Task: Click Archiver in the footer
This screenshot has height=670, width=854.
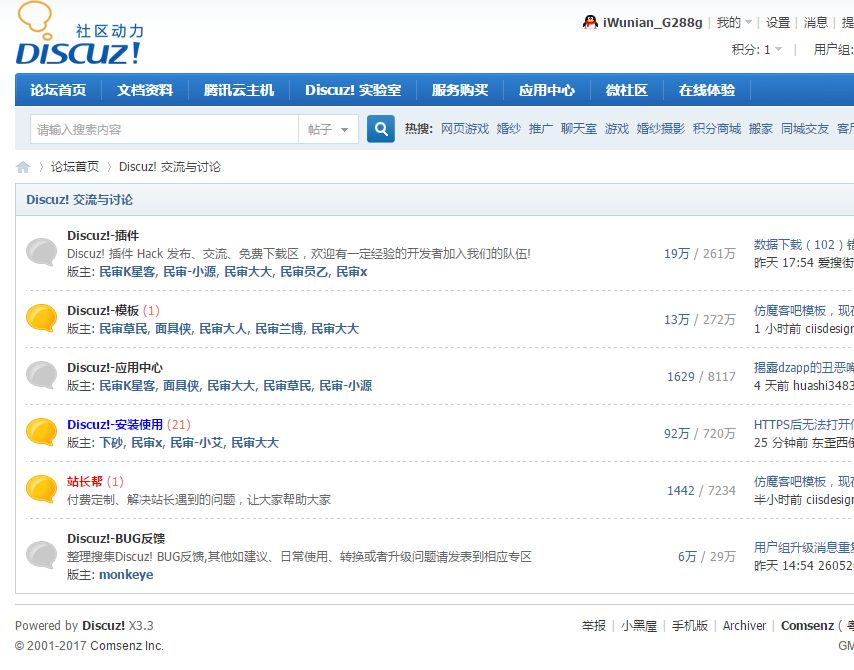Action: tap(744, 626)
